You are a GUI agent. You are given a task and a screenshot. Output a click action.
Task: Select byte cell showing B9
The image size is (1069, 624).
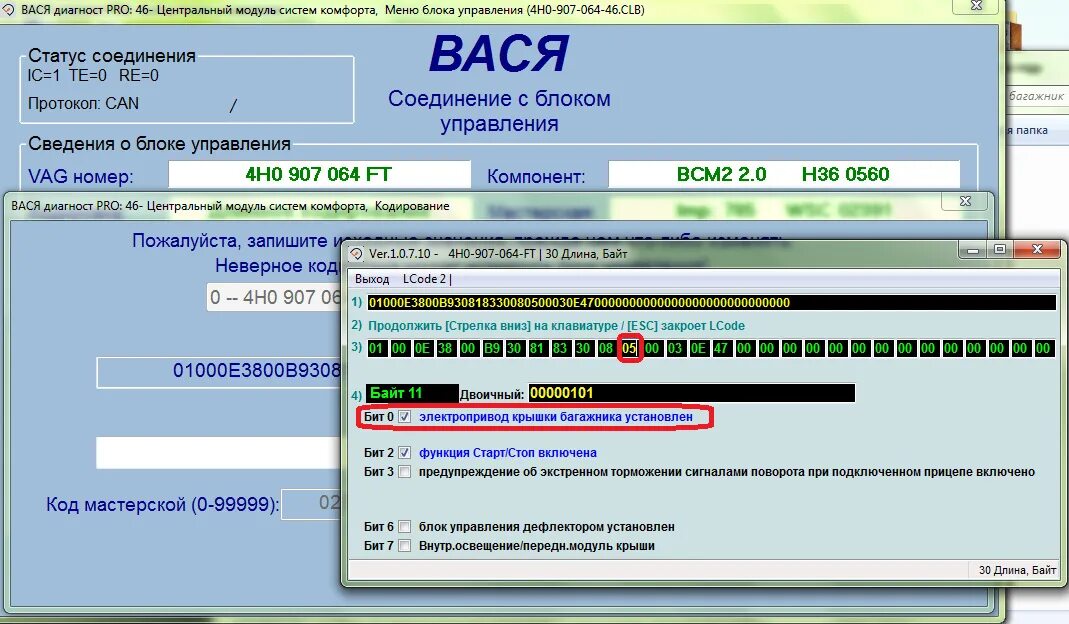coord(492,348)
